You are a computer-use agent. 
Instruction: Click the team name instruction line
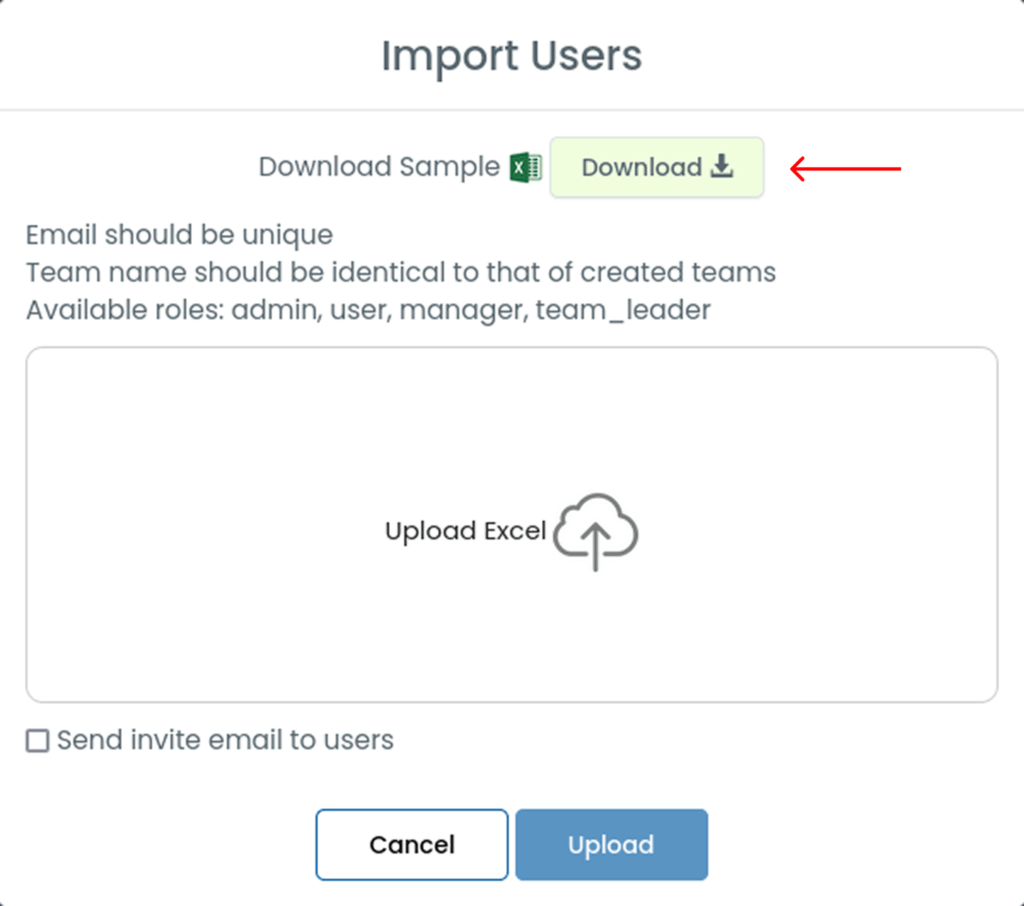(x=401, y=272)
